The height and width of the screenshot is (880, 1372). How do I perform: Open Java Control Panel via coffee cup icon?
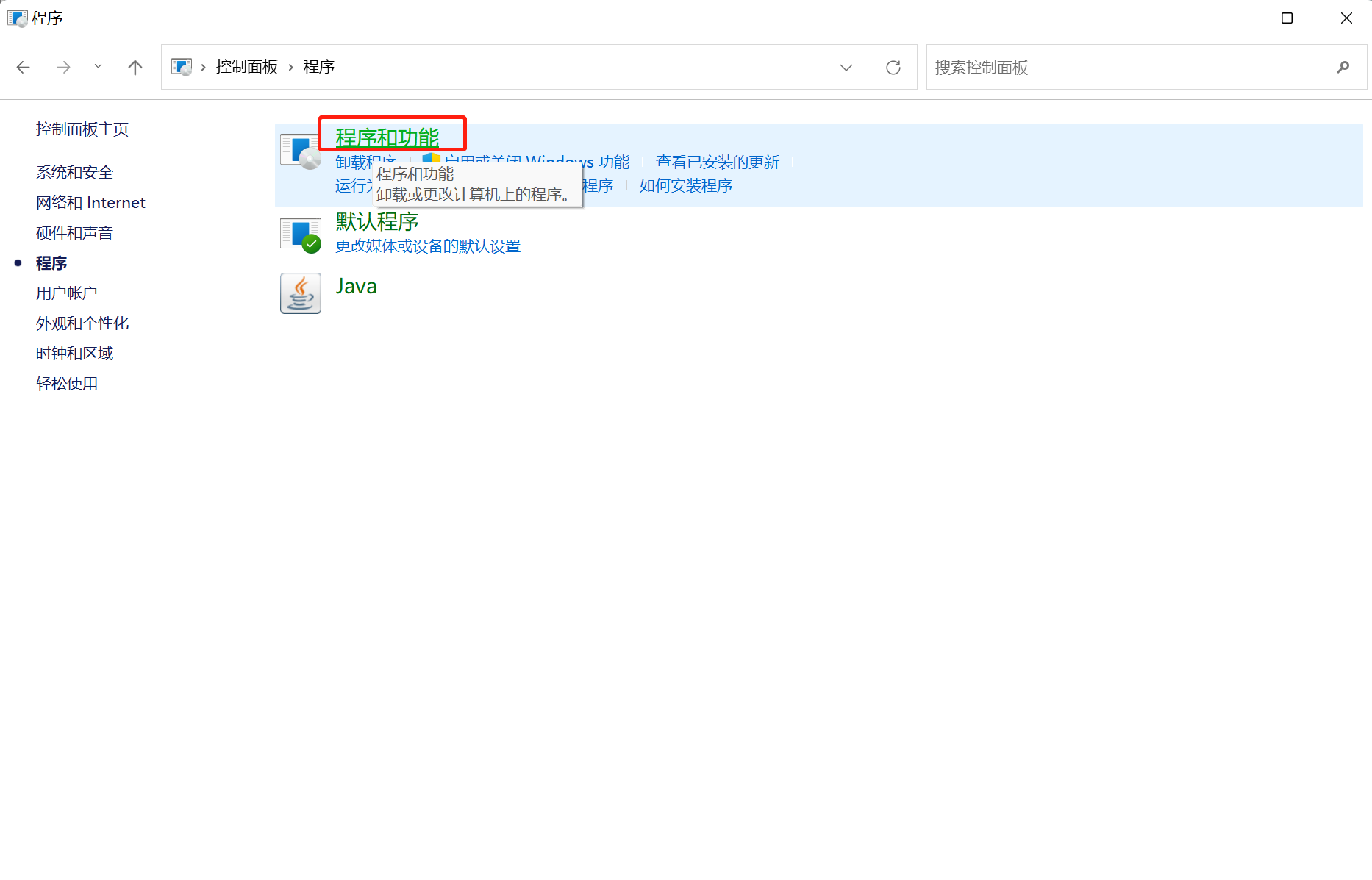(300, 293)
